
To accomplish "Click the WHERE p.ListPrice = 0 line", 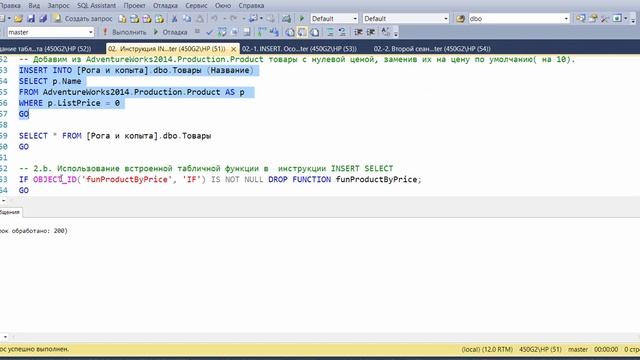I will [69, 103].
